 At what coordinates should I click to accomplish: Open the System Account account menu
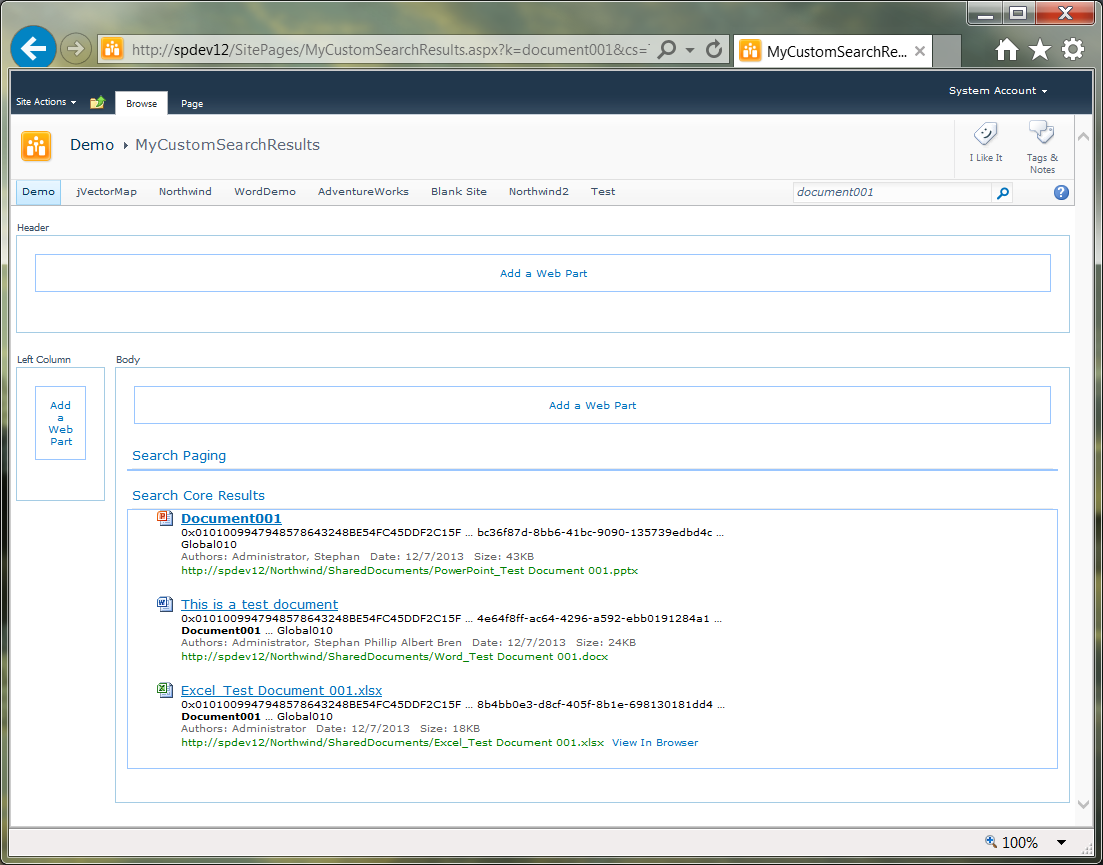pos(997,90)
